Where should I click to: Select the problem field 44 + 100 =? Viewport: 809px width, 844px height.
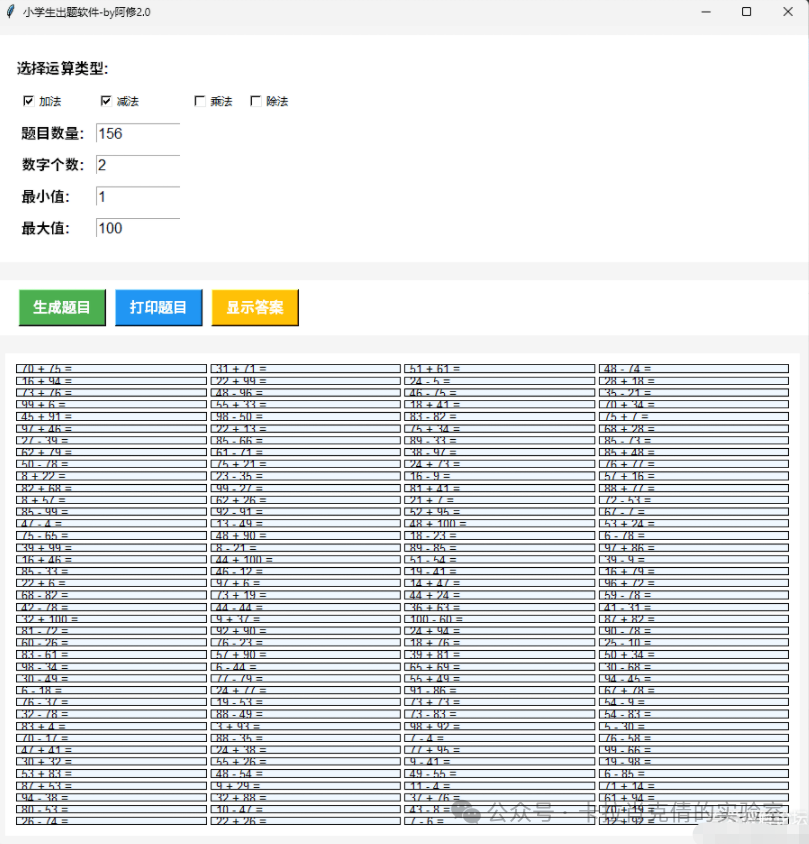(x=305, y=560)
